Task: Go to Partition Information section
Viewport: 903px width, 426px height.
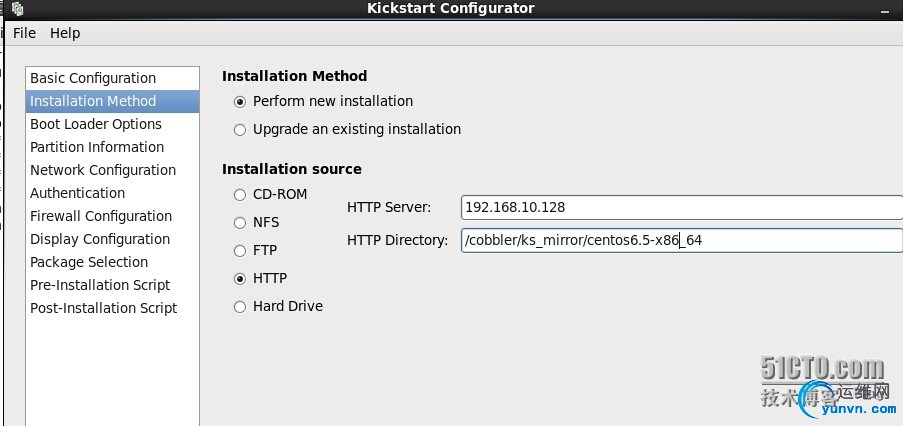Action: pyautogui.click(x=97, y=147)
